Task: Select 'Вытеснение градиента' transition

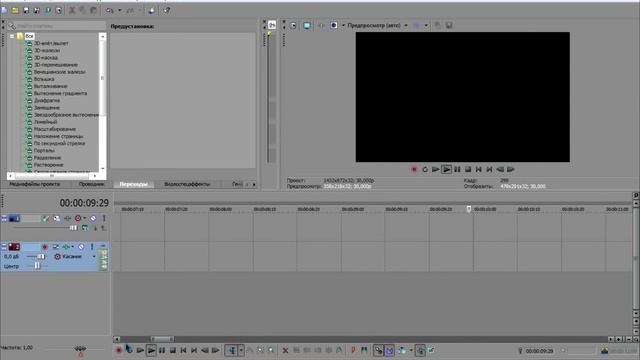Action: pyautogui.click(x=60, y=93)
